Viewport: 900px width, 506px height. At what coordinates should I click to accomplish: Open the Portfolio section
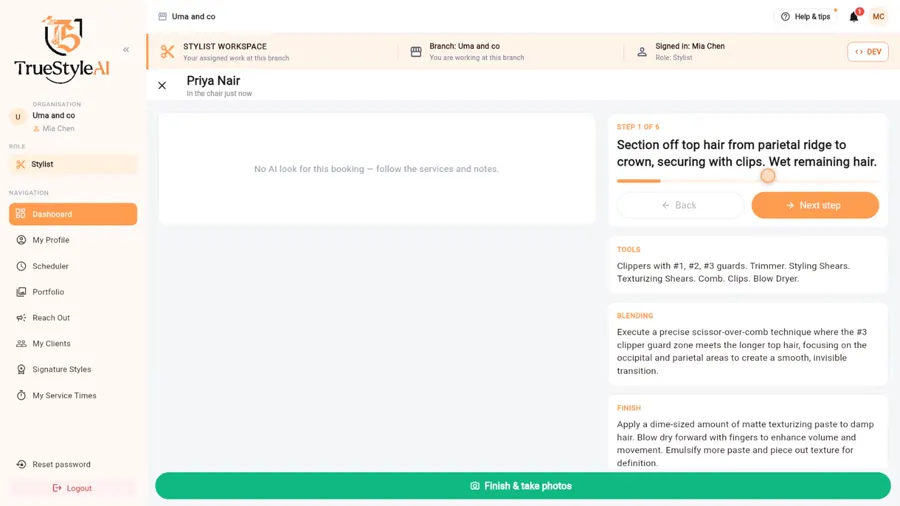coord(73,292)
